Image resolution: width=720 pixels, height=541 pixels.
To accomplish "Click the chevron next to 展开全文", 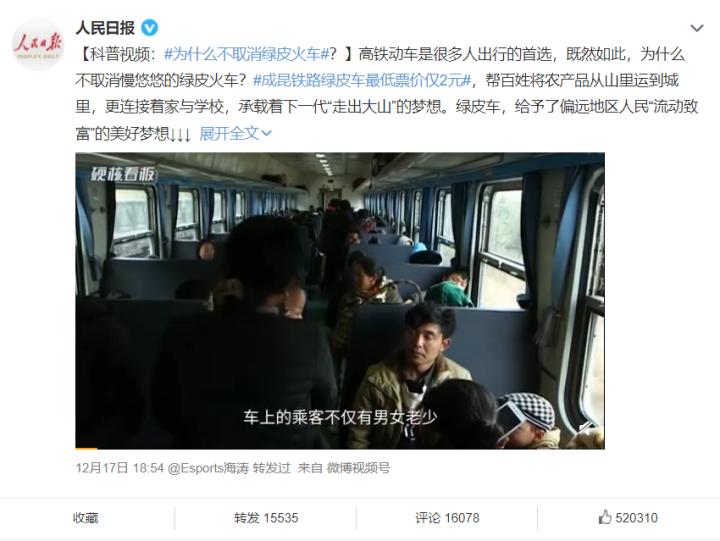I will point(266,134).
